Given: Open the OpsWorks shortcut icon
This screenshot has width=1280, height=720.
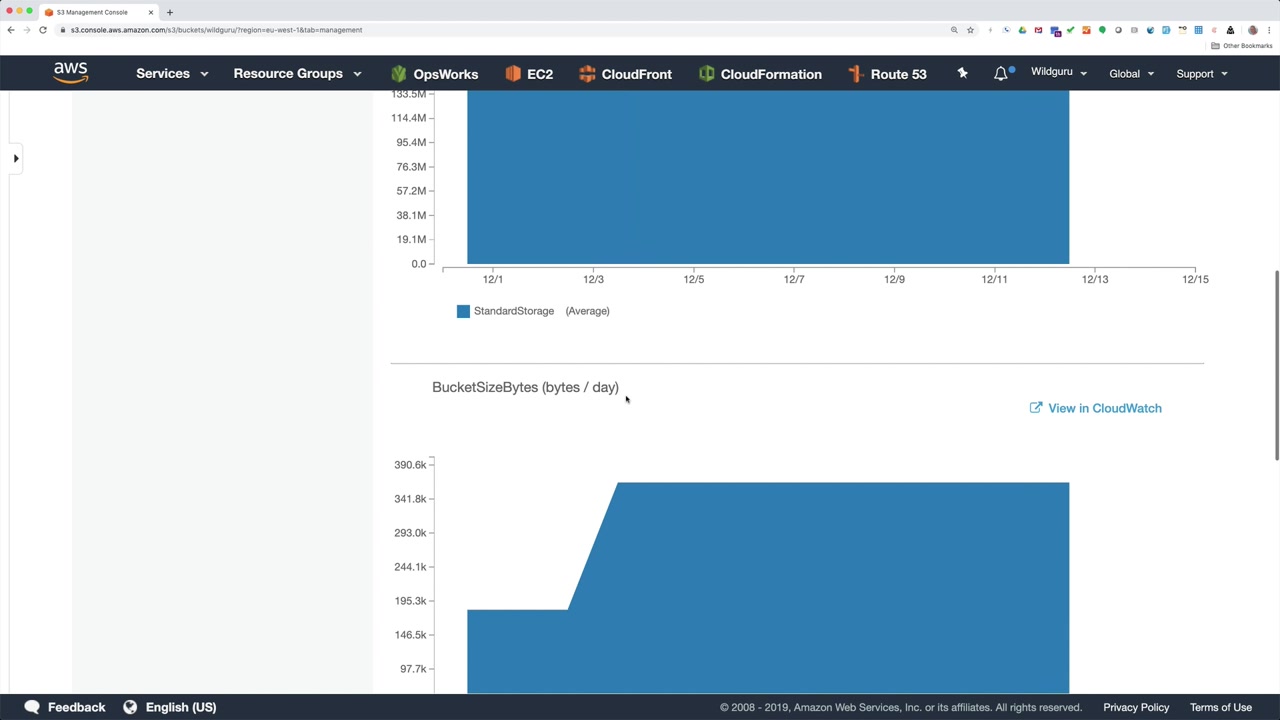Looking at the screenshot, I should pos(399,74).
